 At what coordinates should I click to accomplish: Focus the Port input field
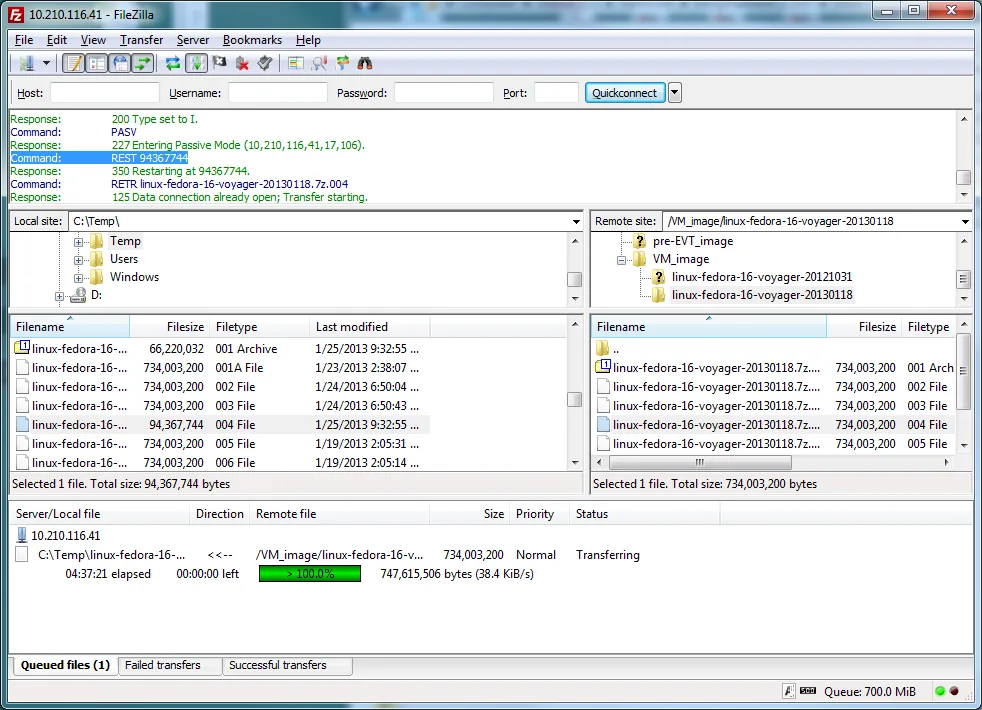click(556, 93)
